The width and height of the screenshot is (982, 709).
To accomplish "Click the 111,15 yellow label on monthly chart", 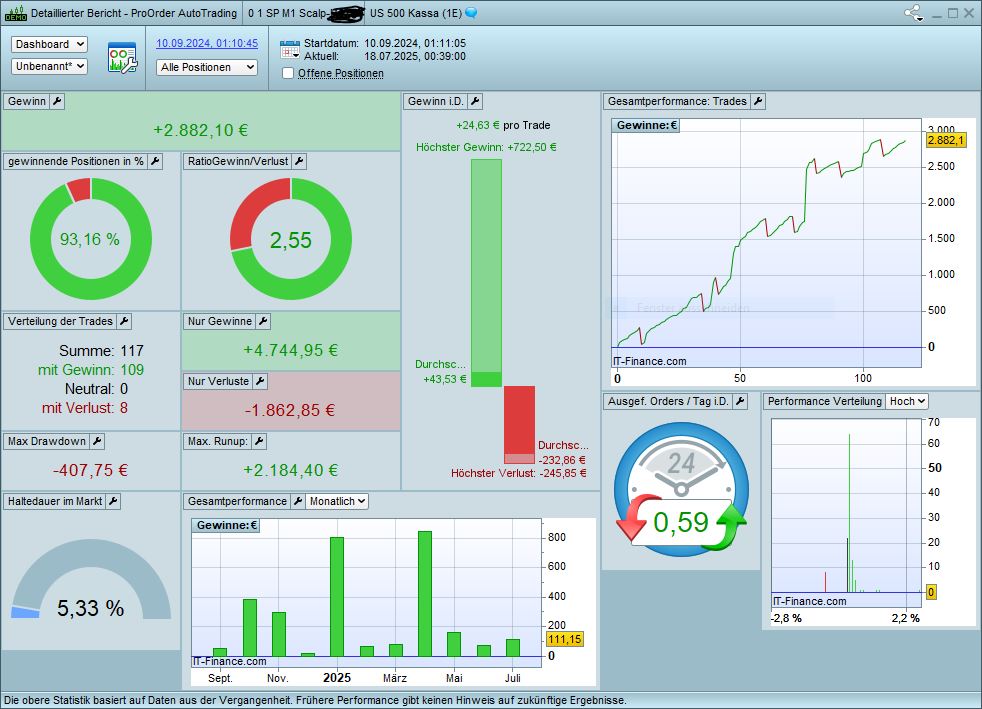I will [x=565, y=639].
